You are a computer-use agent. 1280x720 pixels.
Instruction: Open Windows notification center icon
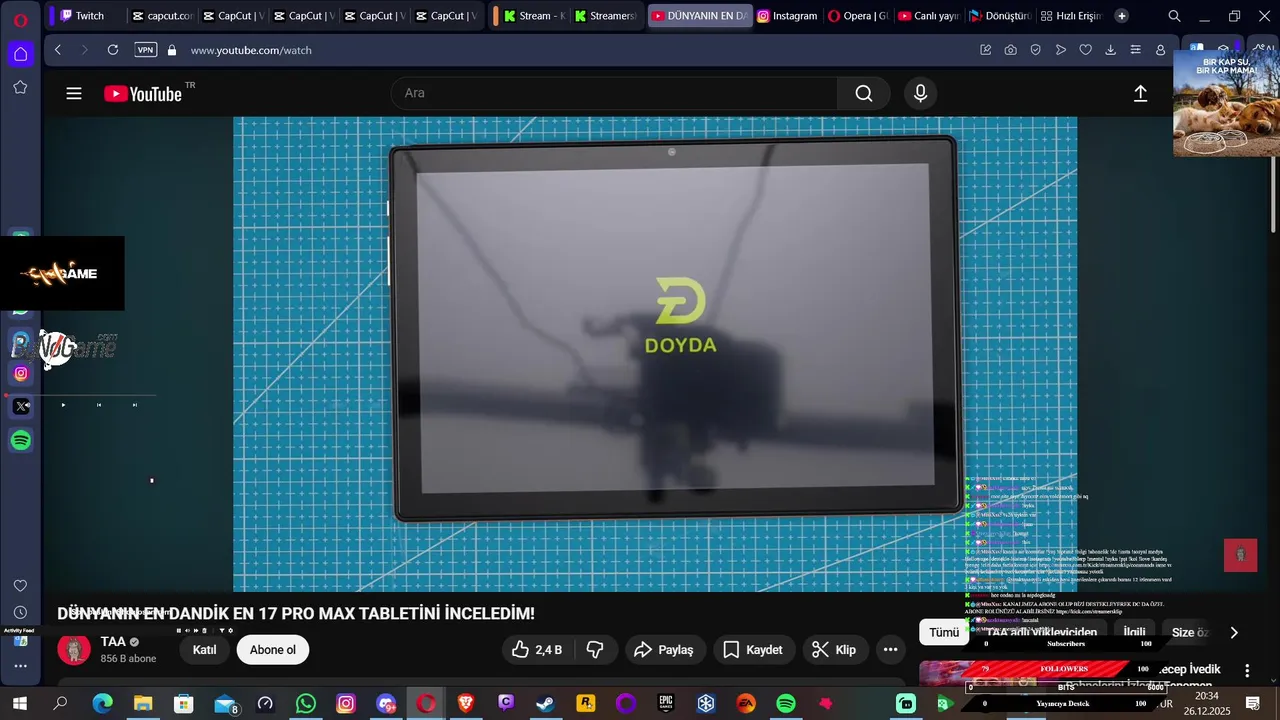click(x=1252, y=704)
